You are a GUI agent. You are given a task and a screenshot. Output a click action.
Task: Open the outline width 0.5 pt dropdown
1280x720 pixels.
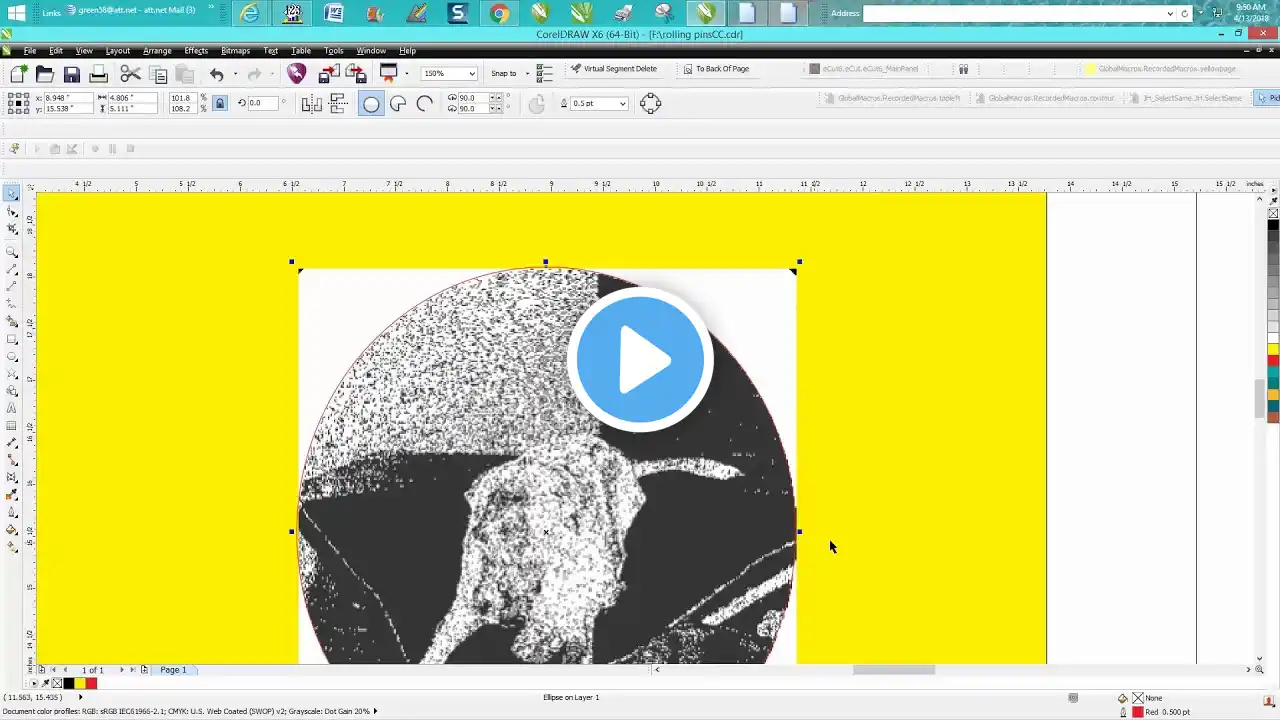coord(622,103)
